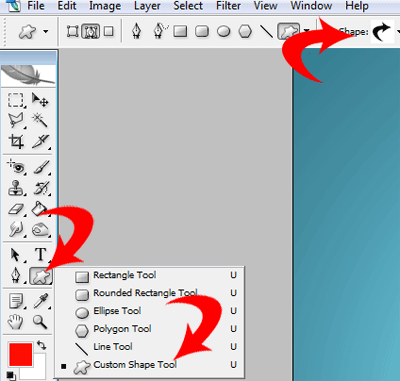Choose Polygon Tool from flyout menu
The width and height of the screenshot is (400, 381).
(x=150, y=329)
